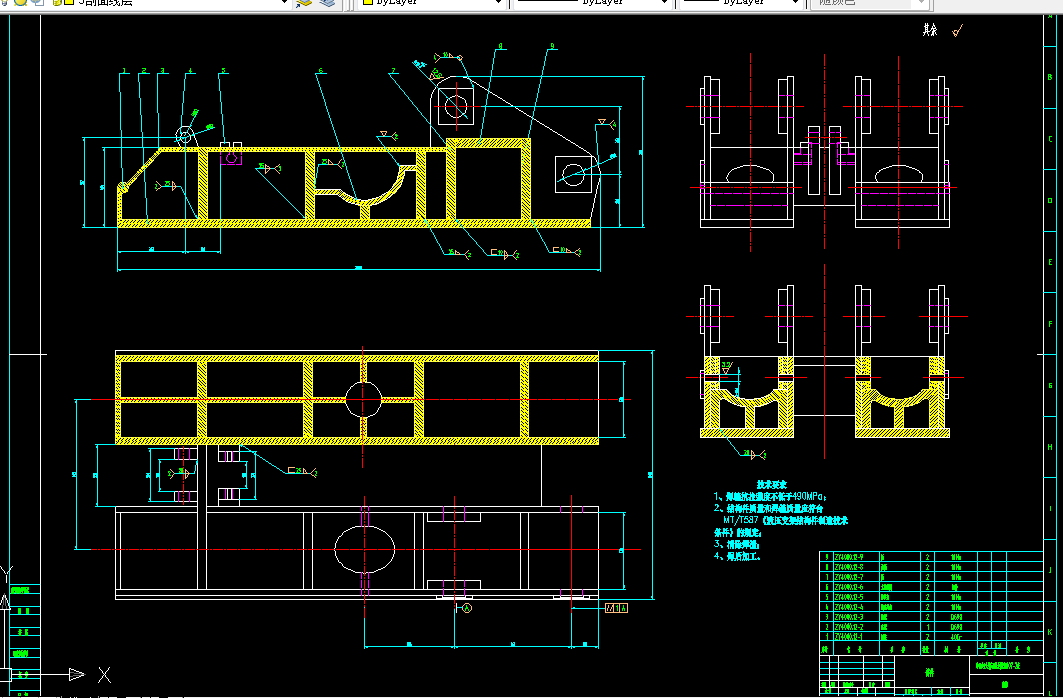
Task: Select the geometric tolerance frame referencing A
Action: (616, 608)
